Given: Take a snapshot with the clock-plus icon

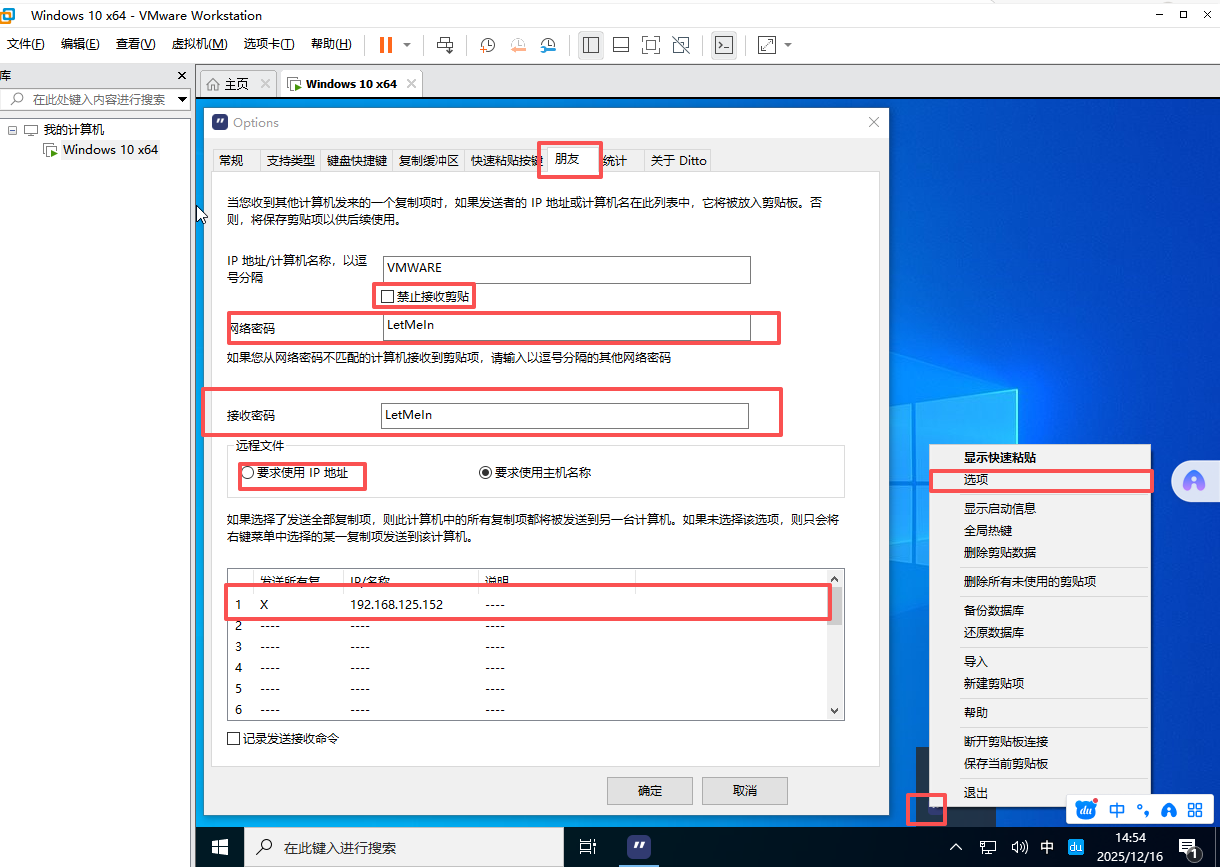Looking at the screenshot, I should (x=488, y=45).
